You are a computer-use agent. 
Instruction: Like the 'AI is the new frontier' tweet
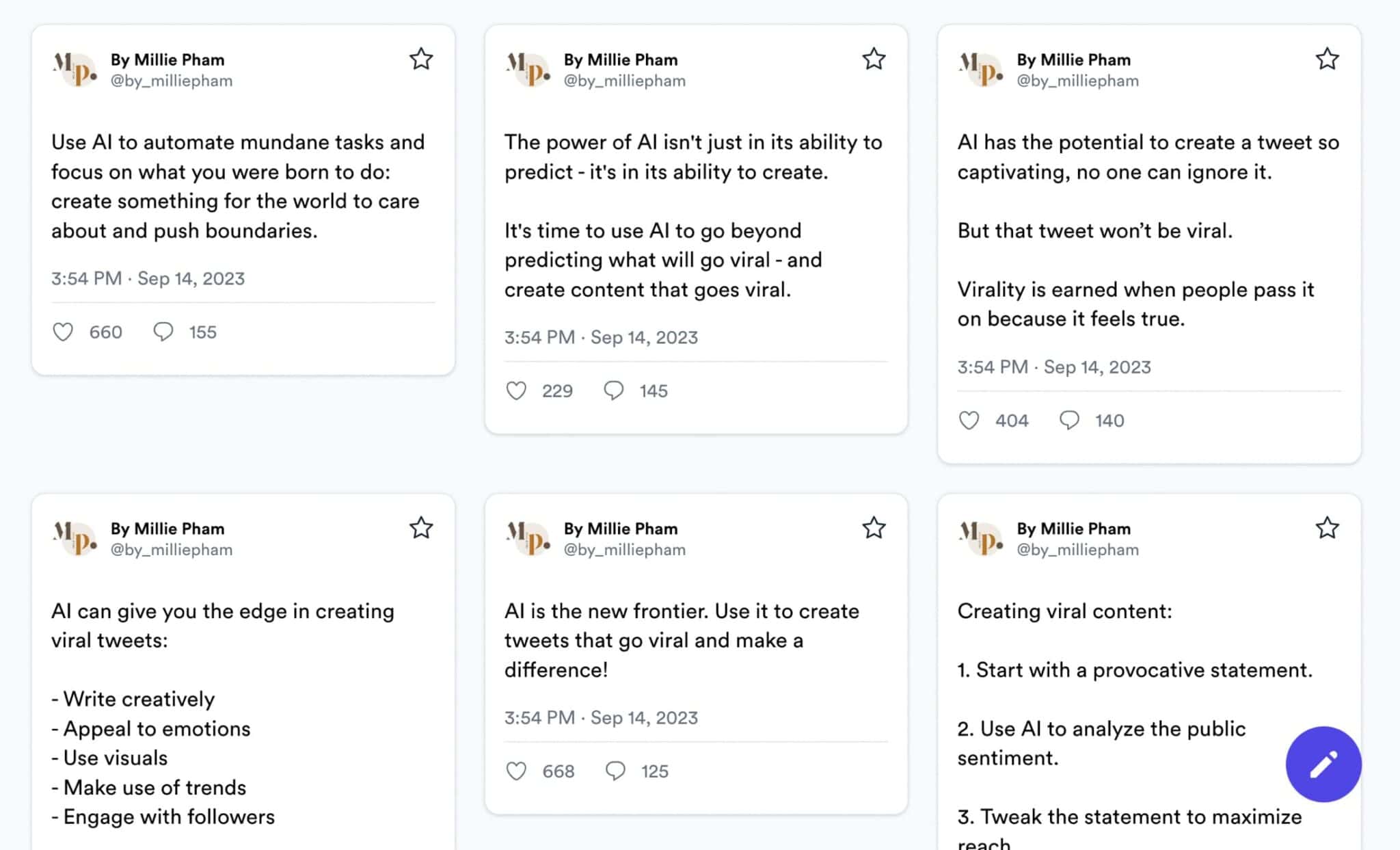(517, 771)
